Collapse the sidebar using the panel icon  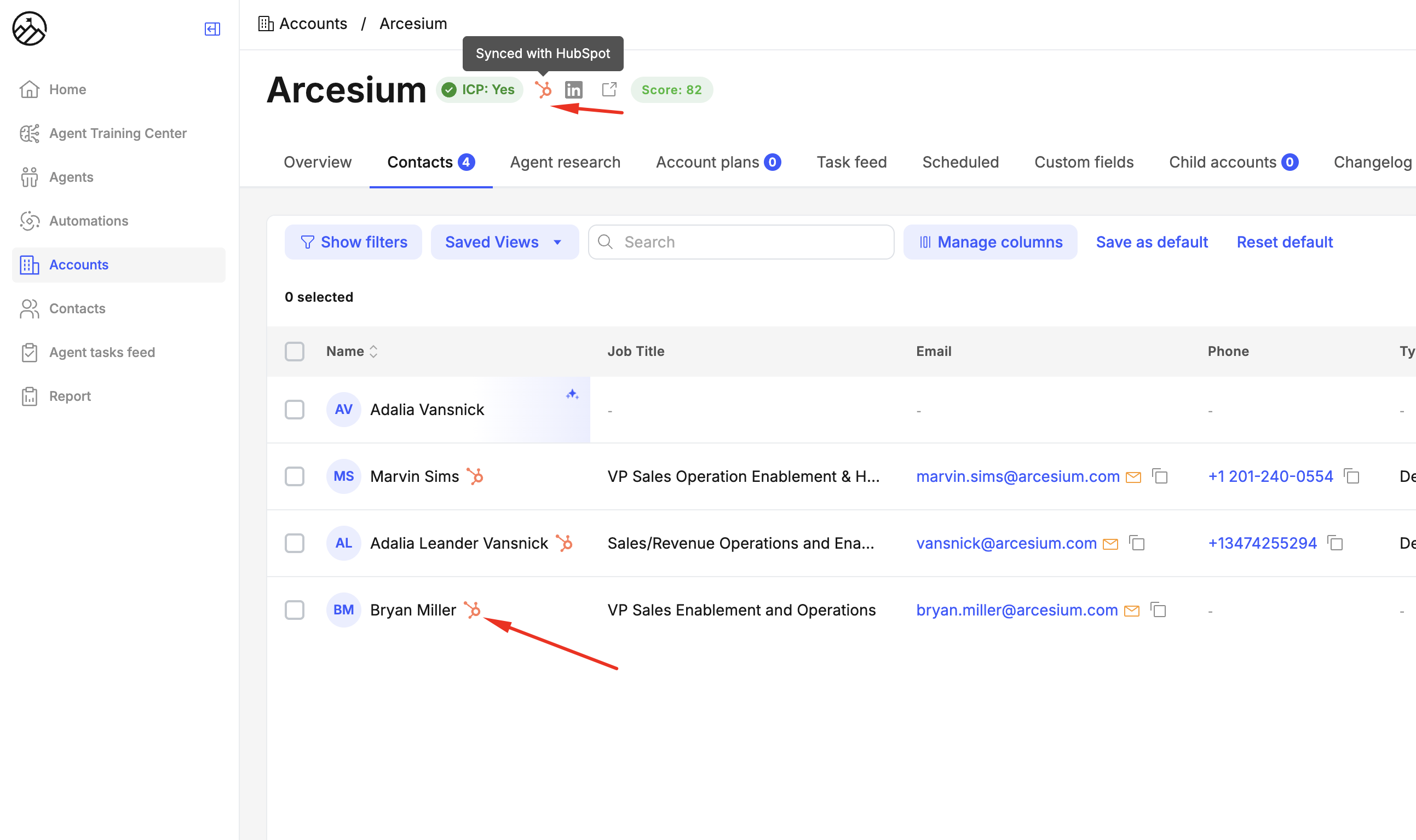tap(212, 29)
